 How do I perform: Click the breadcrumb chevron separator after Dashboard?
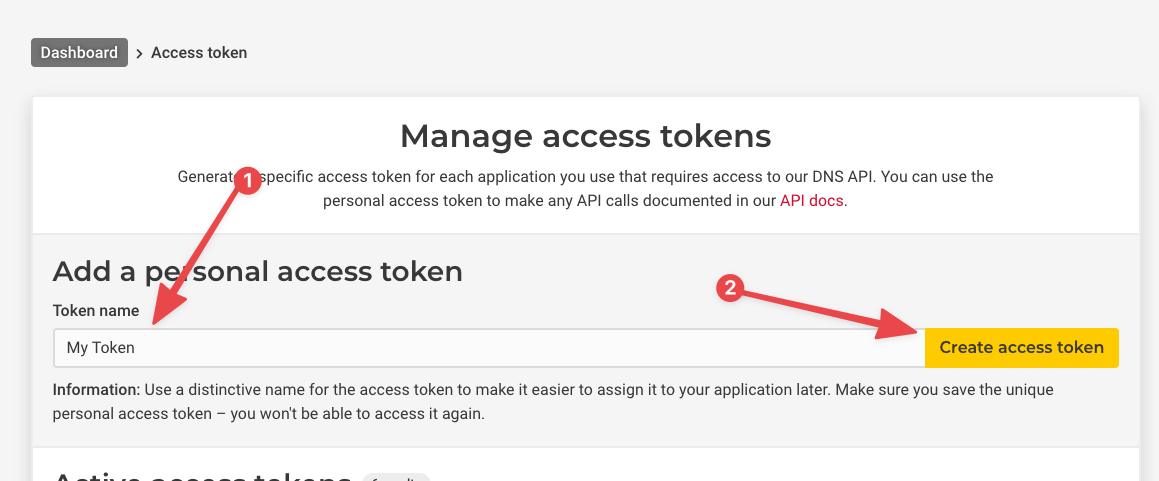point(140,53)
